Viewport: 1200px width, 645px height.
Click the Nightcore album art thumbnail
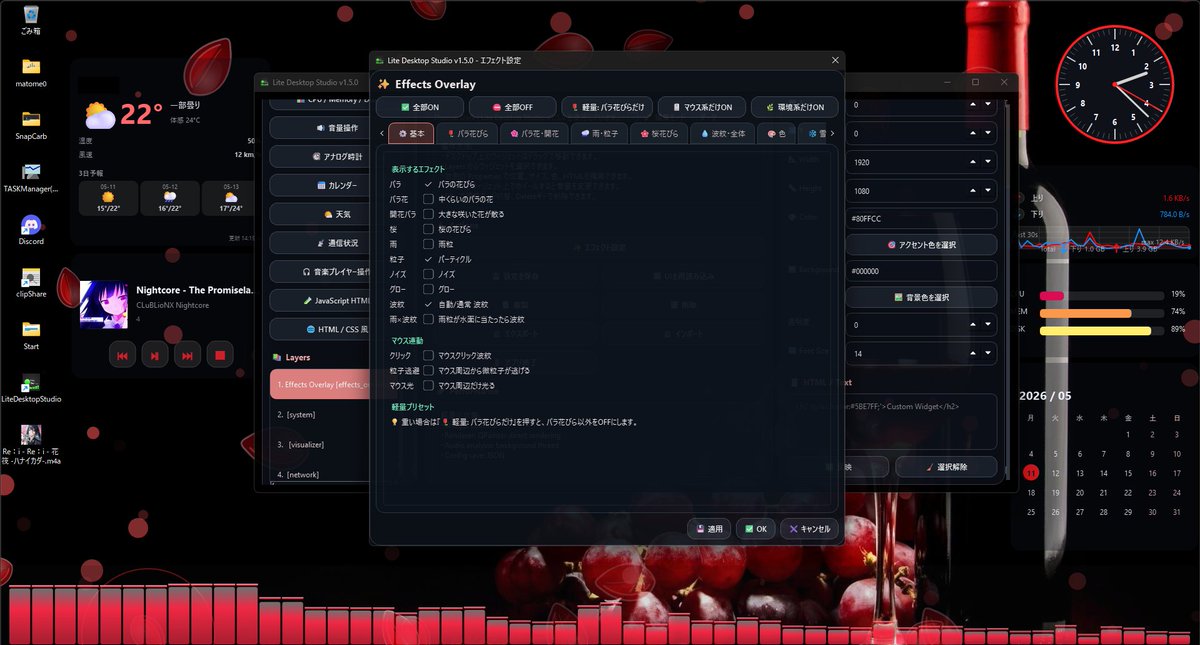point(104,304)
